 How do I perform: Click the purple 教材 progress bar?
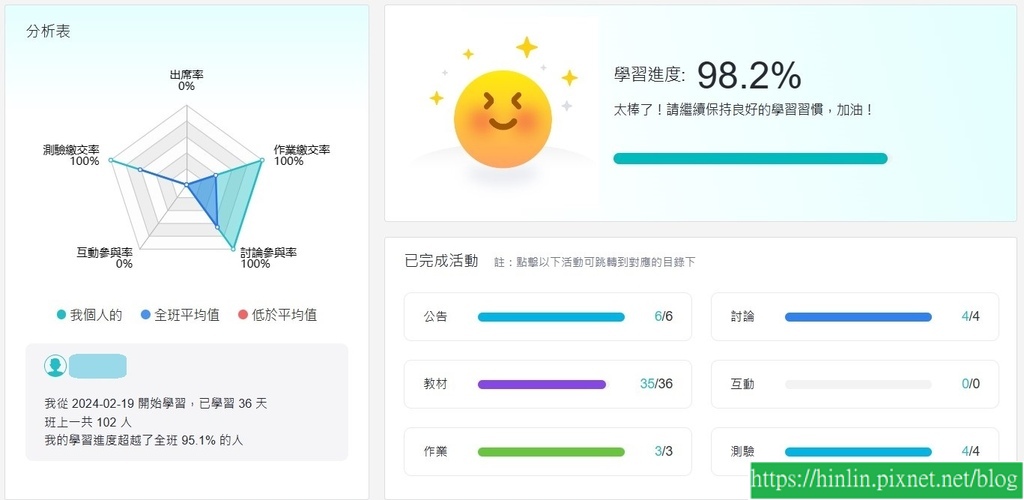pos(542,384)
